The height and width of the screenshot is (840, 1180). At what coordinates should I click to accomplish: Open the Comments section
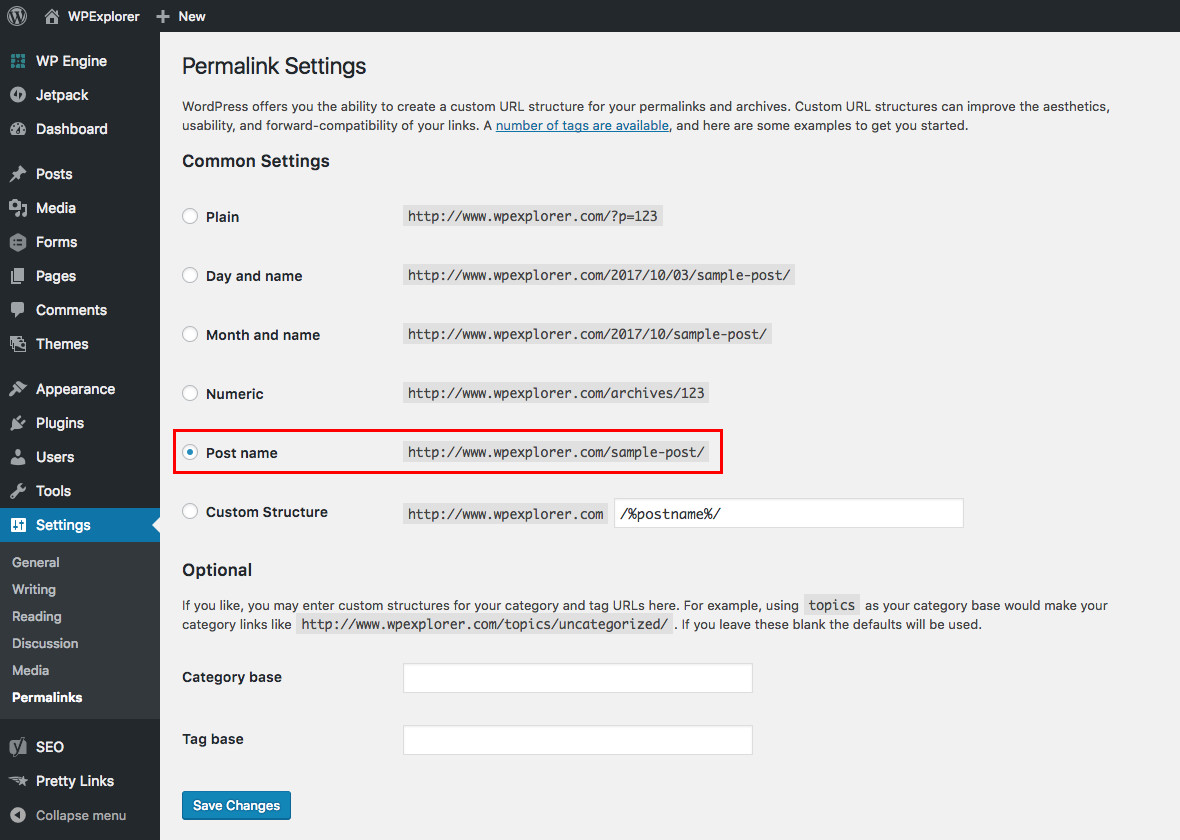(67, 310)
